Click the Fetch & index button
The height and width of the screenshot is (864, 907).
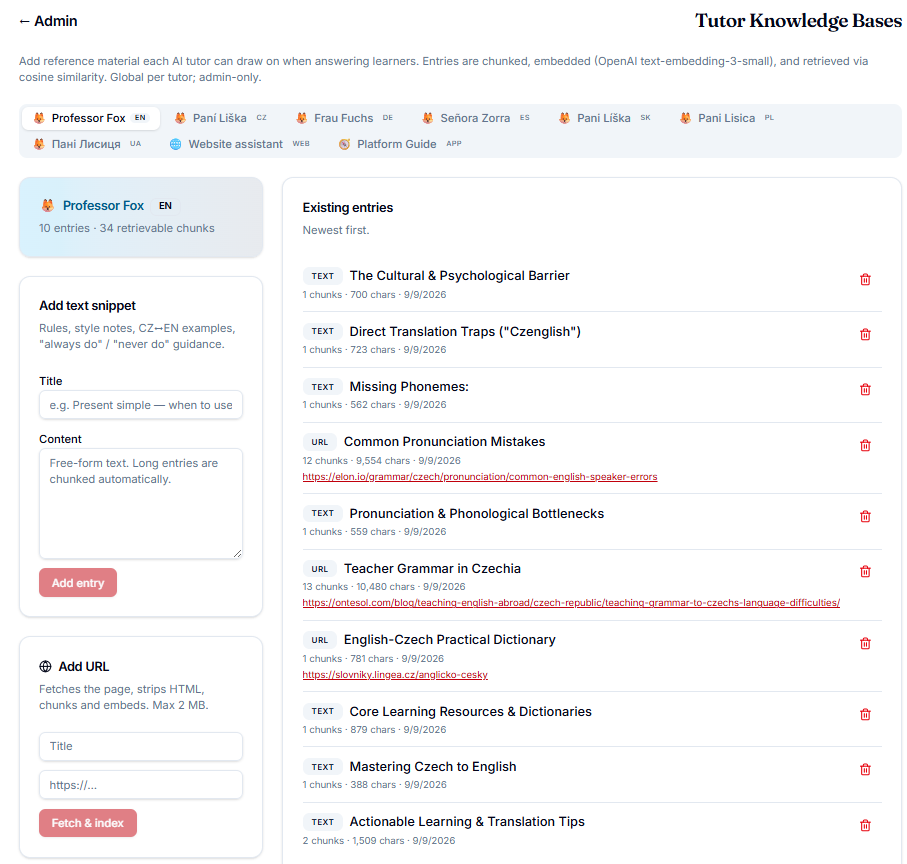click(88, 823)
